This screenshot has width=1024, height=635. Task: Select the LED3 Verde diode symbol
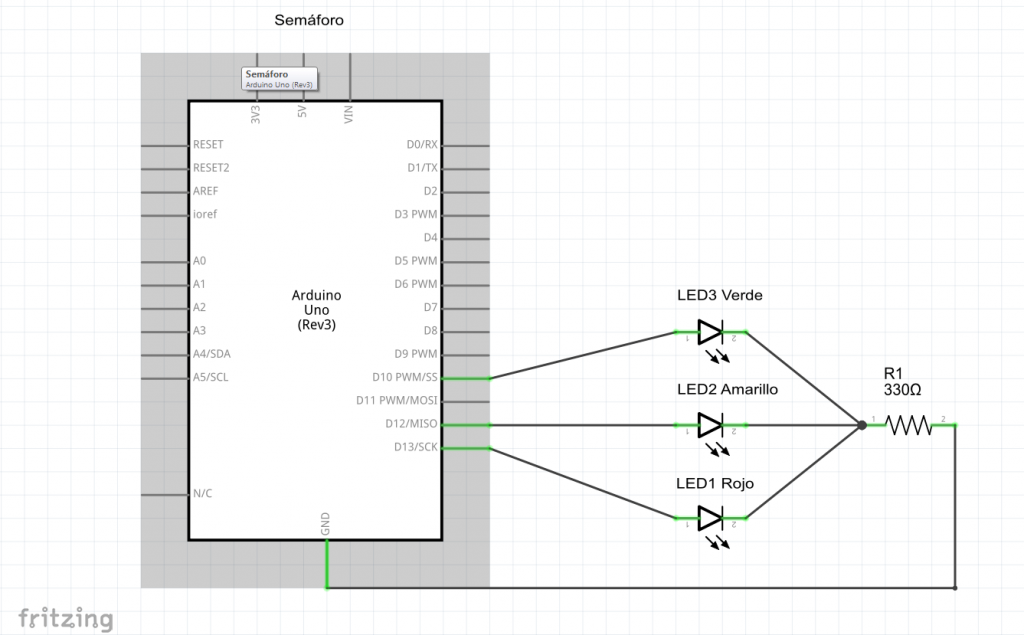tap(710, 332)
